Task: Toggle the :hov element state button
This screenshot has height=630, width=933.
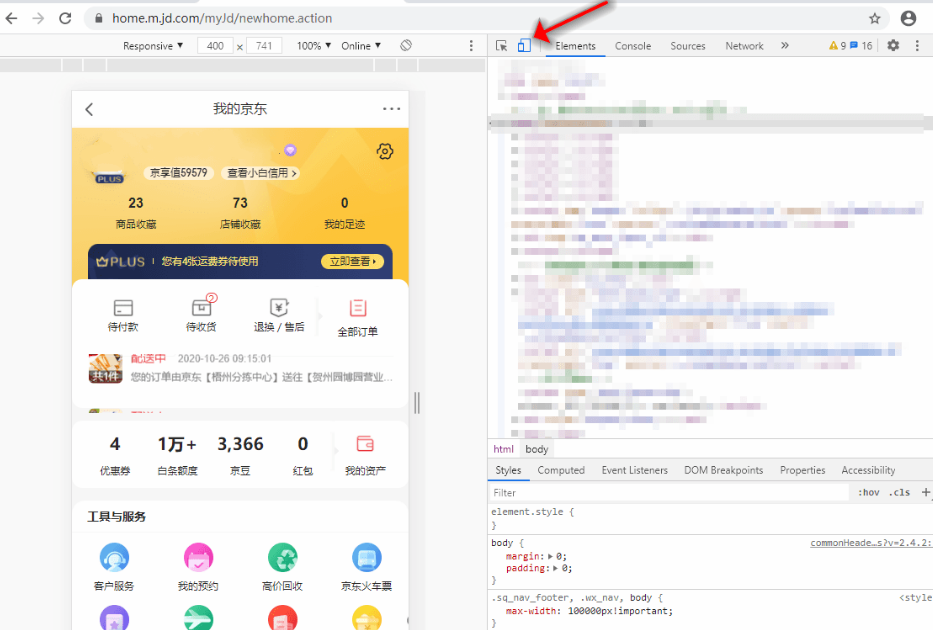Action: pyautogui.click(x=868, y=493)
